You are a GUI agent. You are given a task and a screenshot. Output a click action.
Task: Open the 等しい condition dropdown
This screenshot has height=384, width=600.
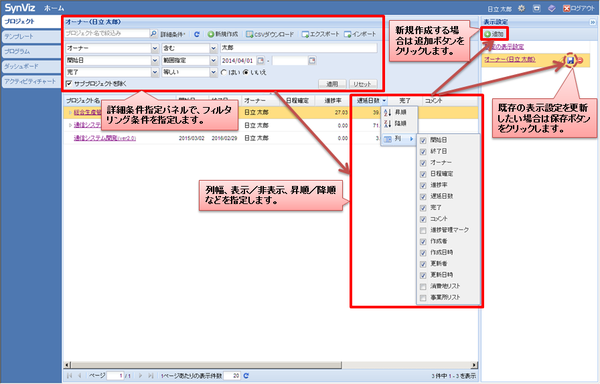click(x=214, y=72)
